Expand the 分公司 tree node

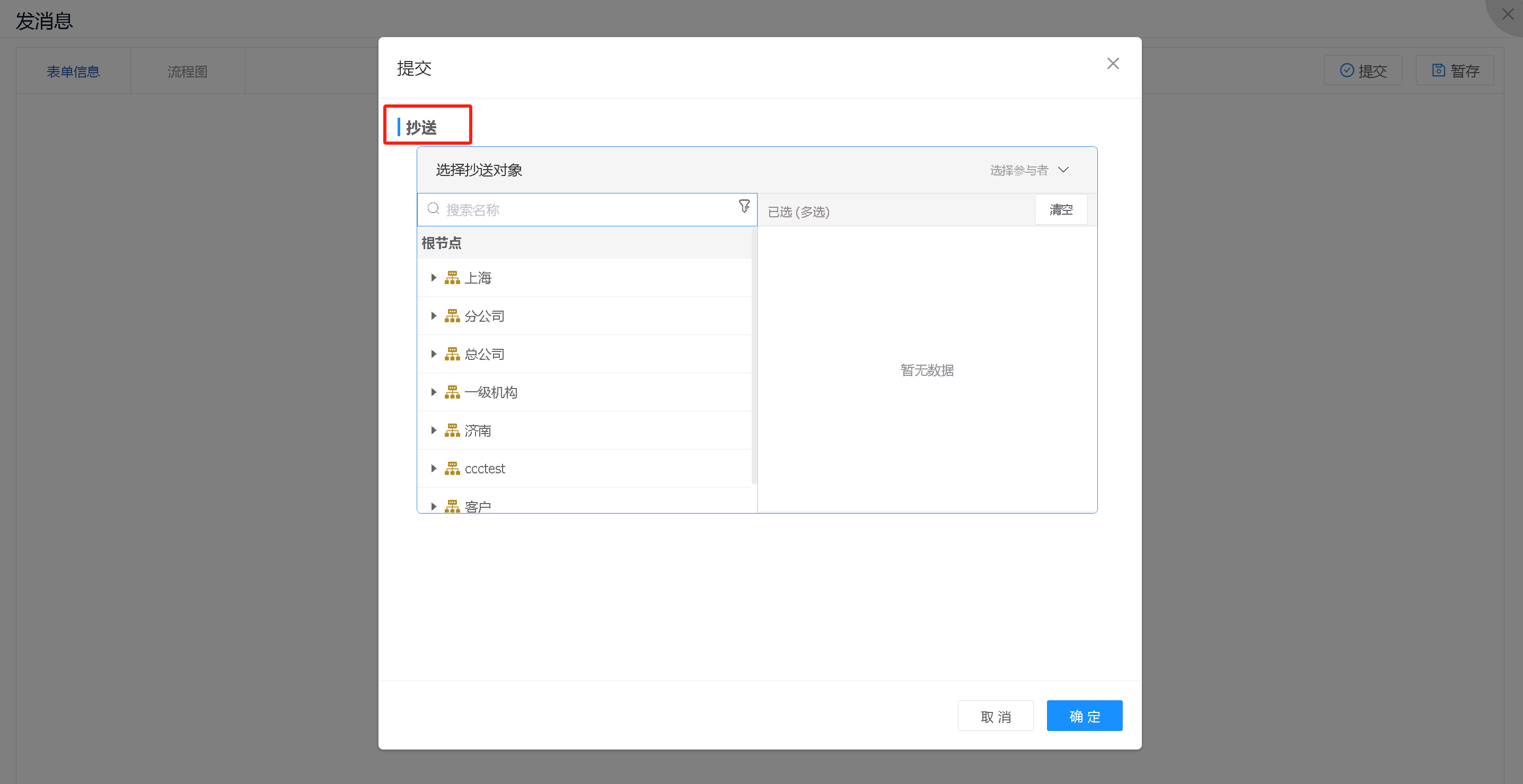[434, 316]
